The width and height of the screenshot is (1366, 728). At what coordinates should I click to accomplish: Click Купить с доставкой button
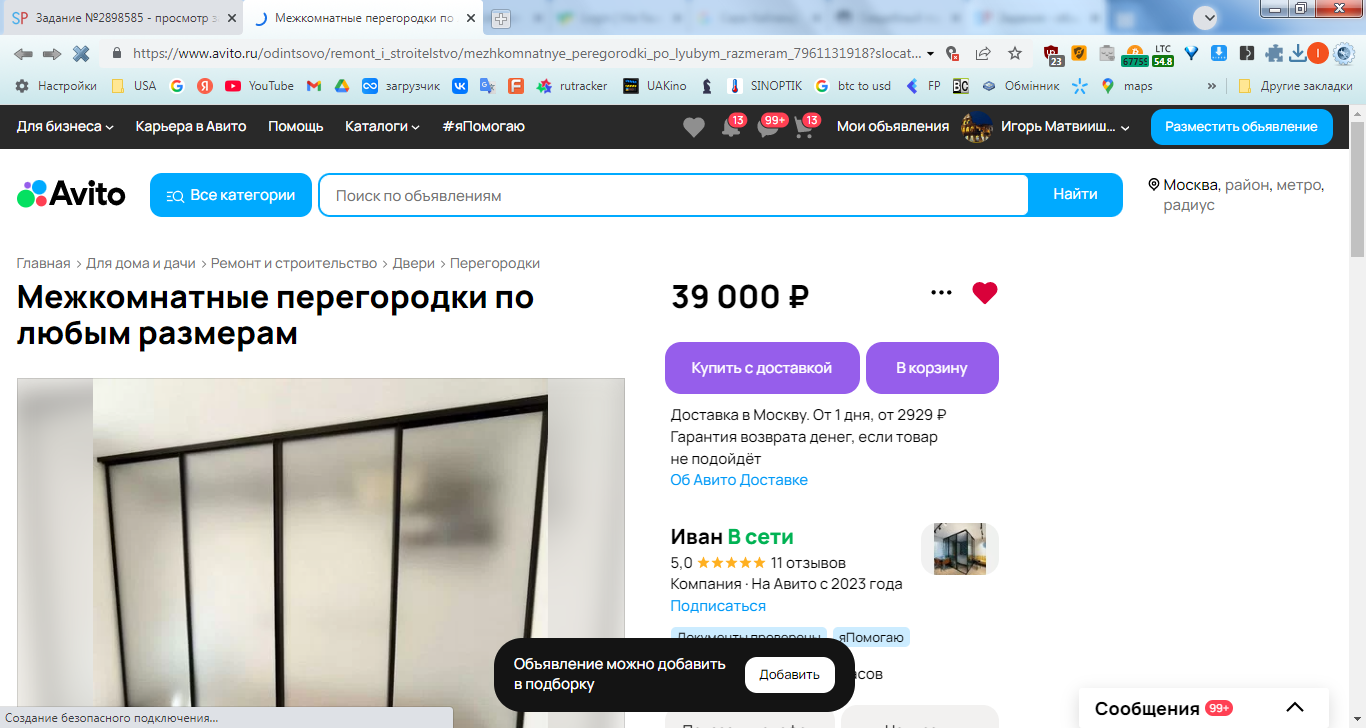(762, 368)
